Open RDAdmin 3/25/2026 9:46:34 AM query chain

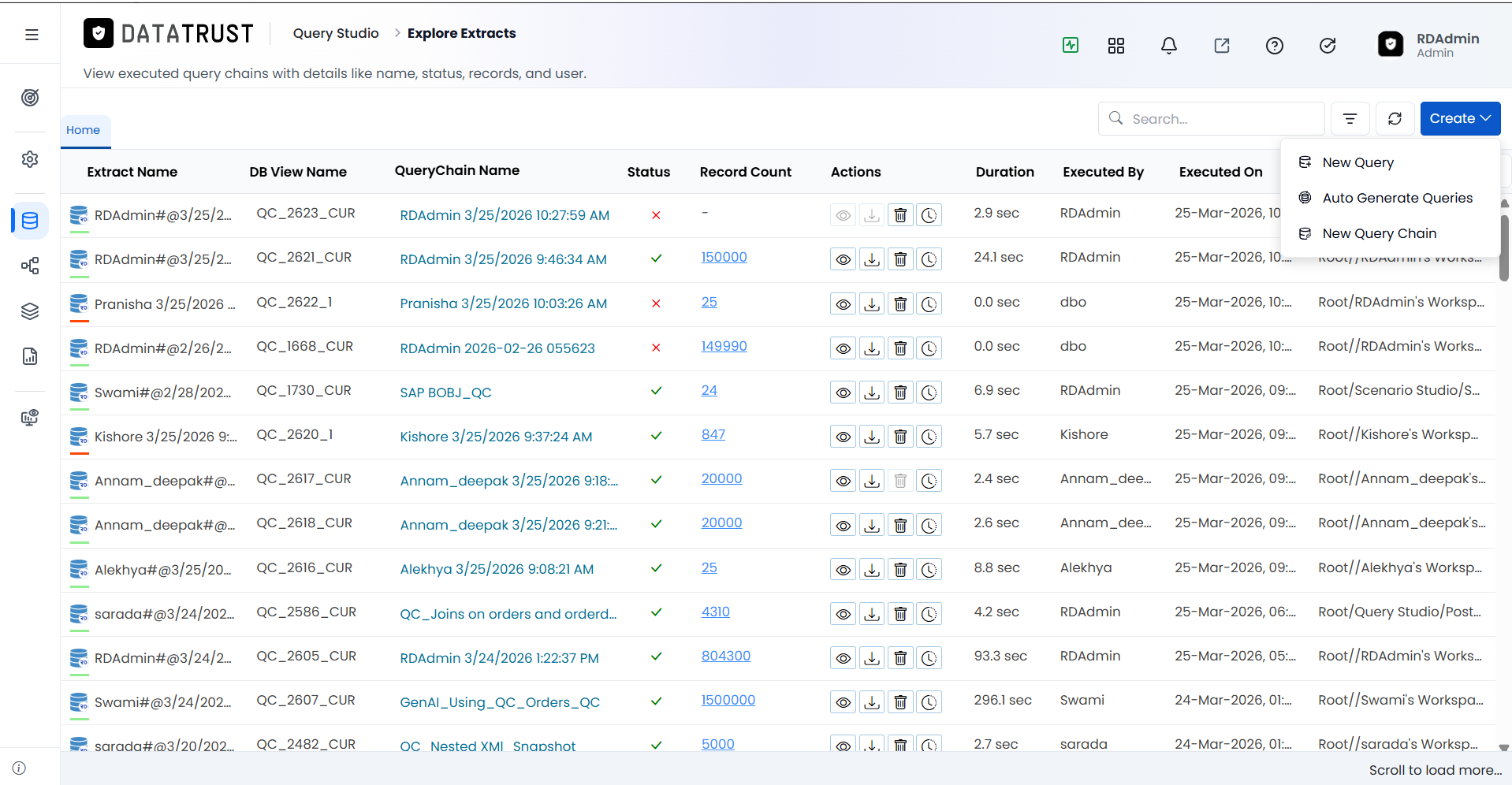tap(503, 259)
